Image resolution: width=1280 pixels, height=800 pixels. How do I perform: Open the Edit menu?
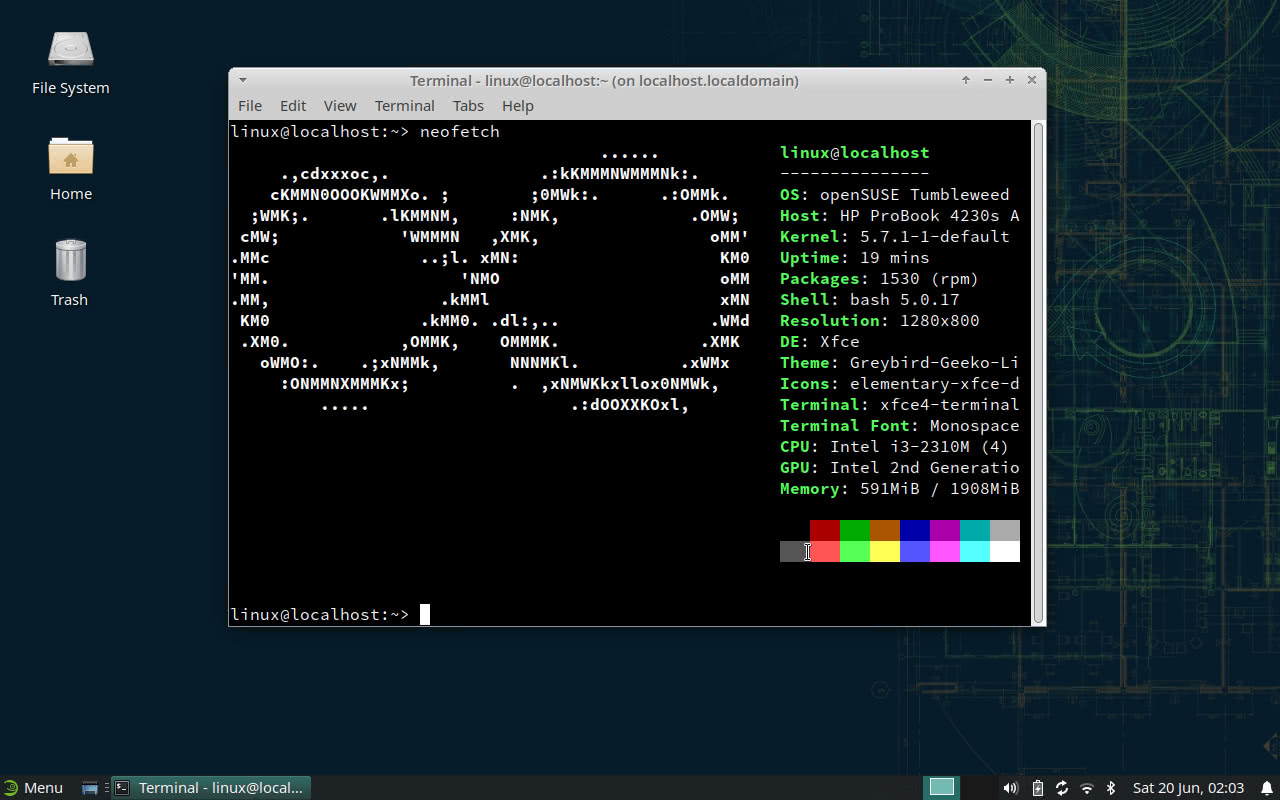point(292,105)
